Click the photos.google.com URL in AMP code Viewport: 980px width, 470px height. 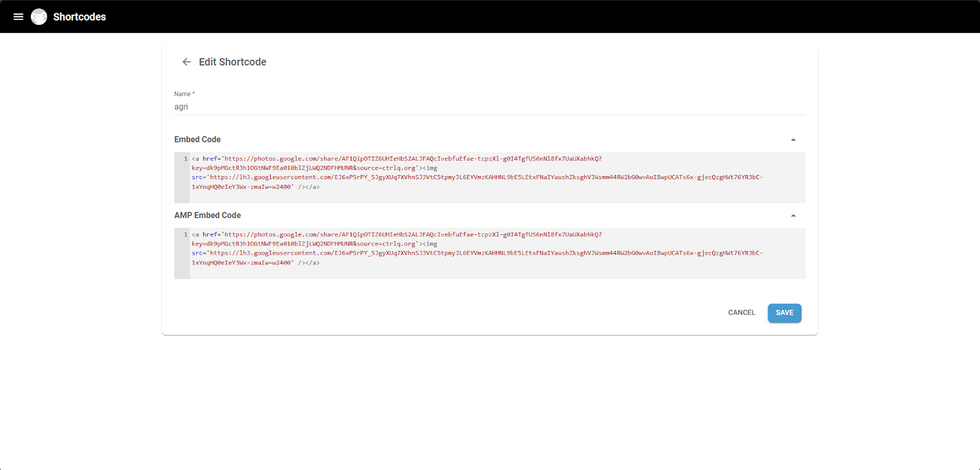tap(412, 234)
